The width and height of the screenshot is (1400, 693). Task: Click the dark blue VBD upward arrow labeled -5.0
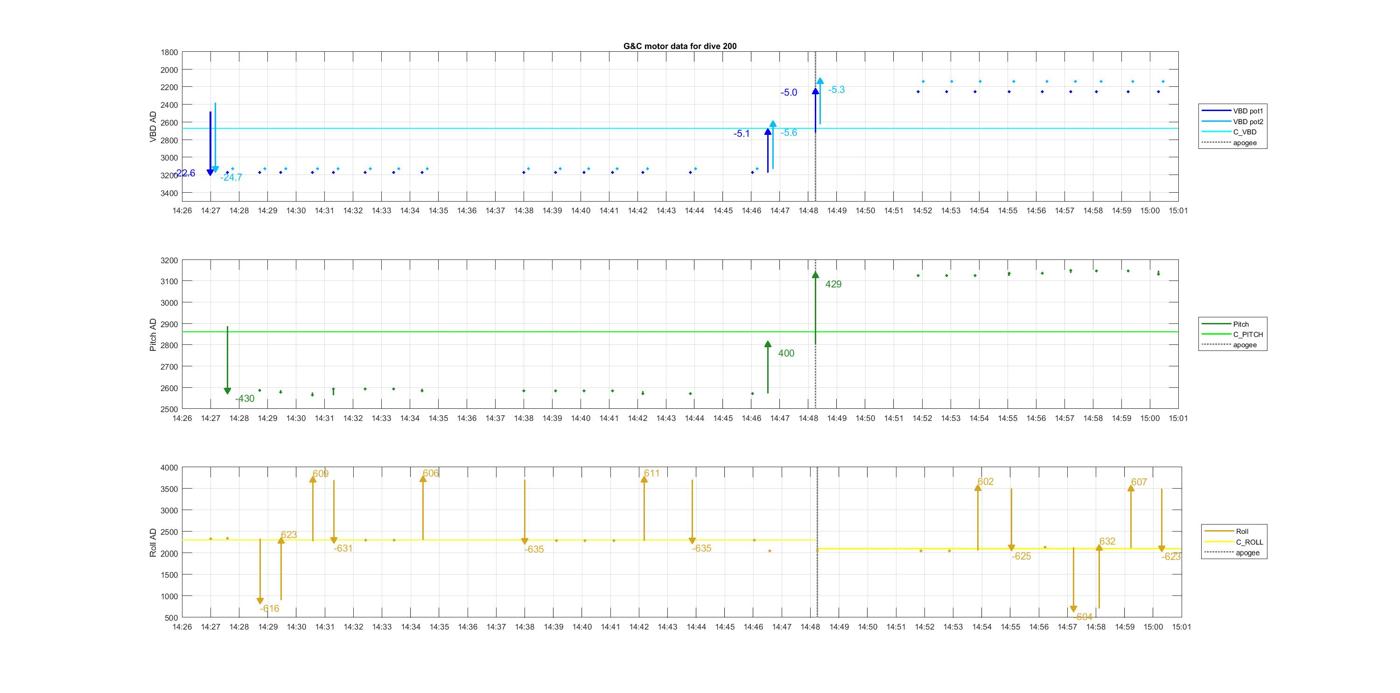point(815,108)
